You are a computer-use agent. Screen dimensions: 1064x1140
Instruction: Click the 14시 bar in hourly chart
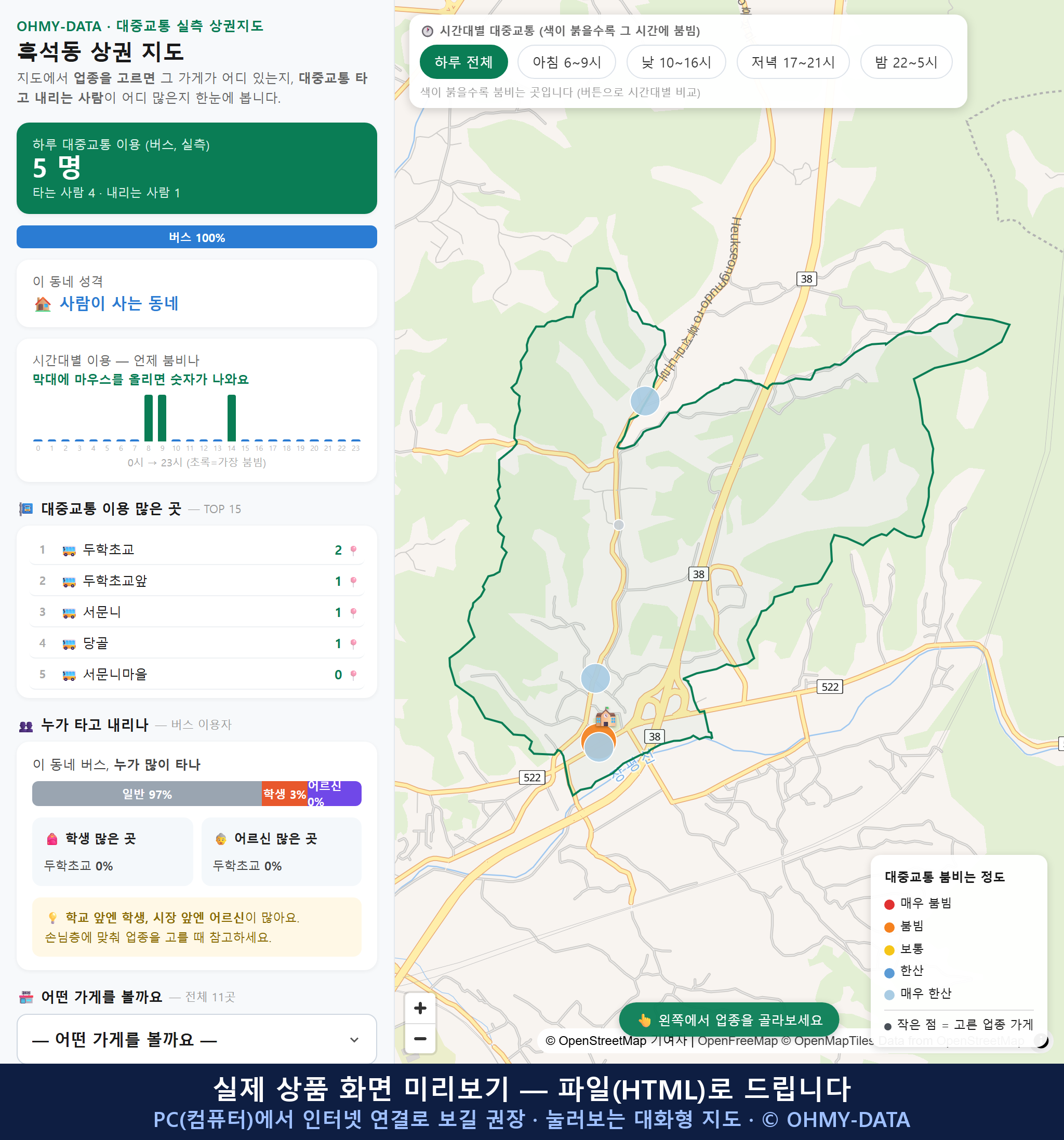coord(232,418)
